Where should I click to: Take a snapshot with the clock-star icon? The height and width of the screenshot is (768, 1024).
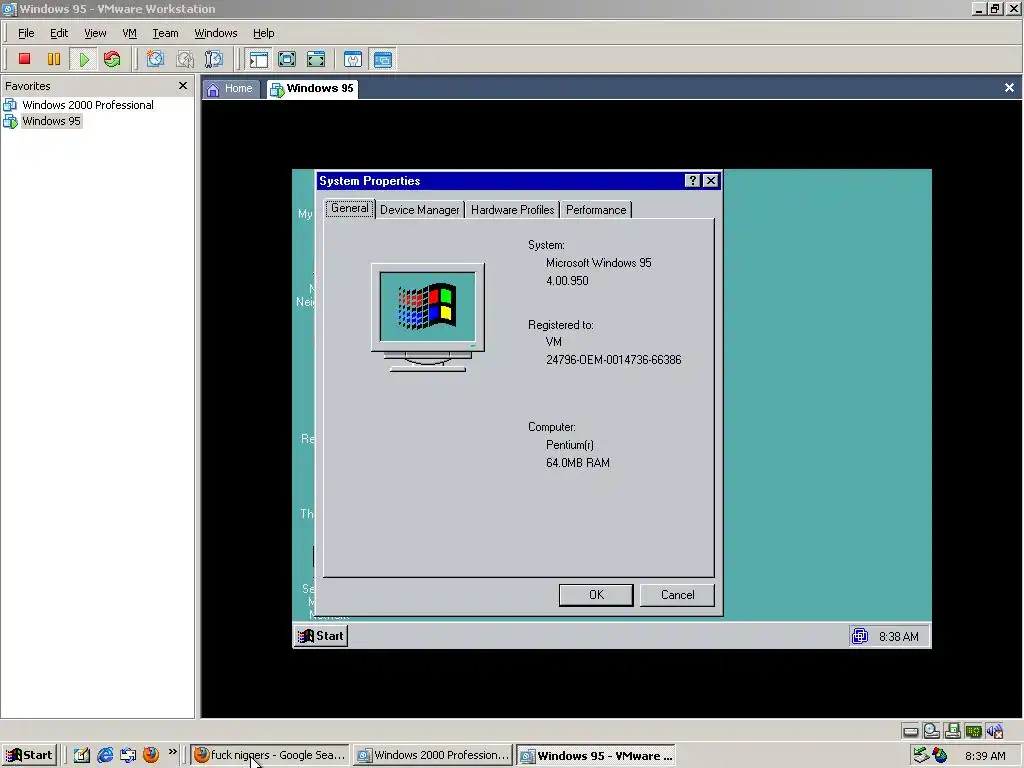pyautogui.click(x=155, y=59)
